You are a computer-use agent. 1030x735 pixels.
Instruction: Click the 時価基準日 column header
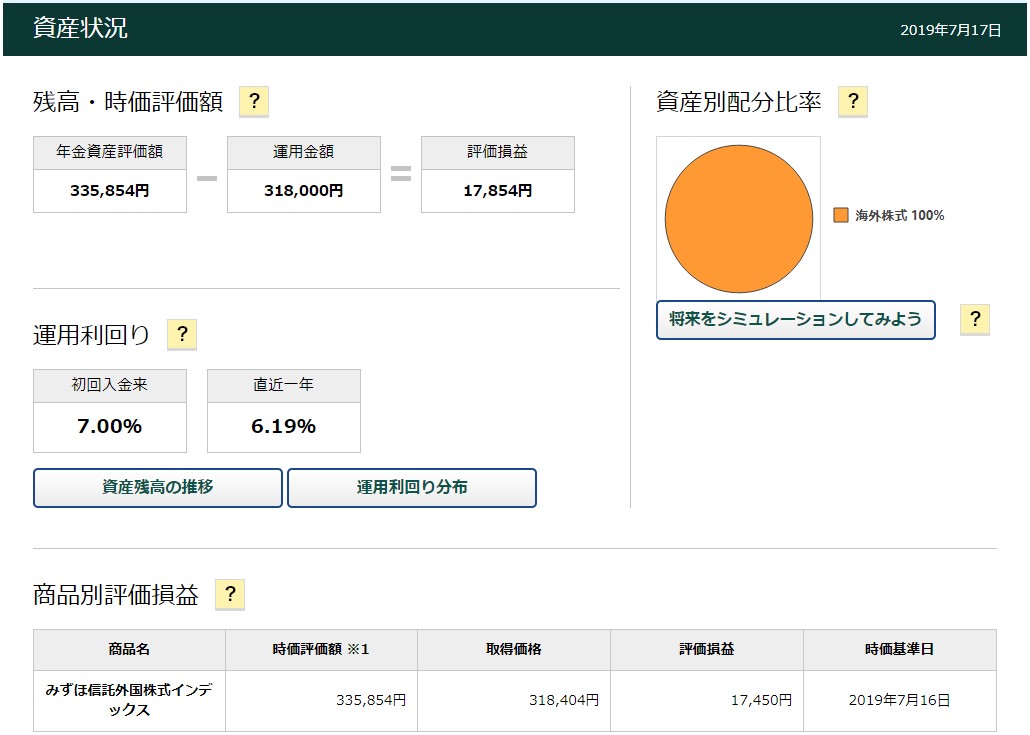pos(899,650)
